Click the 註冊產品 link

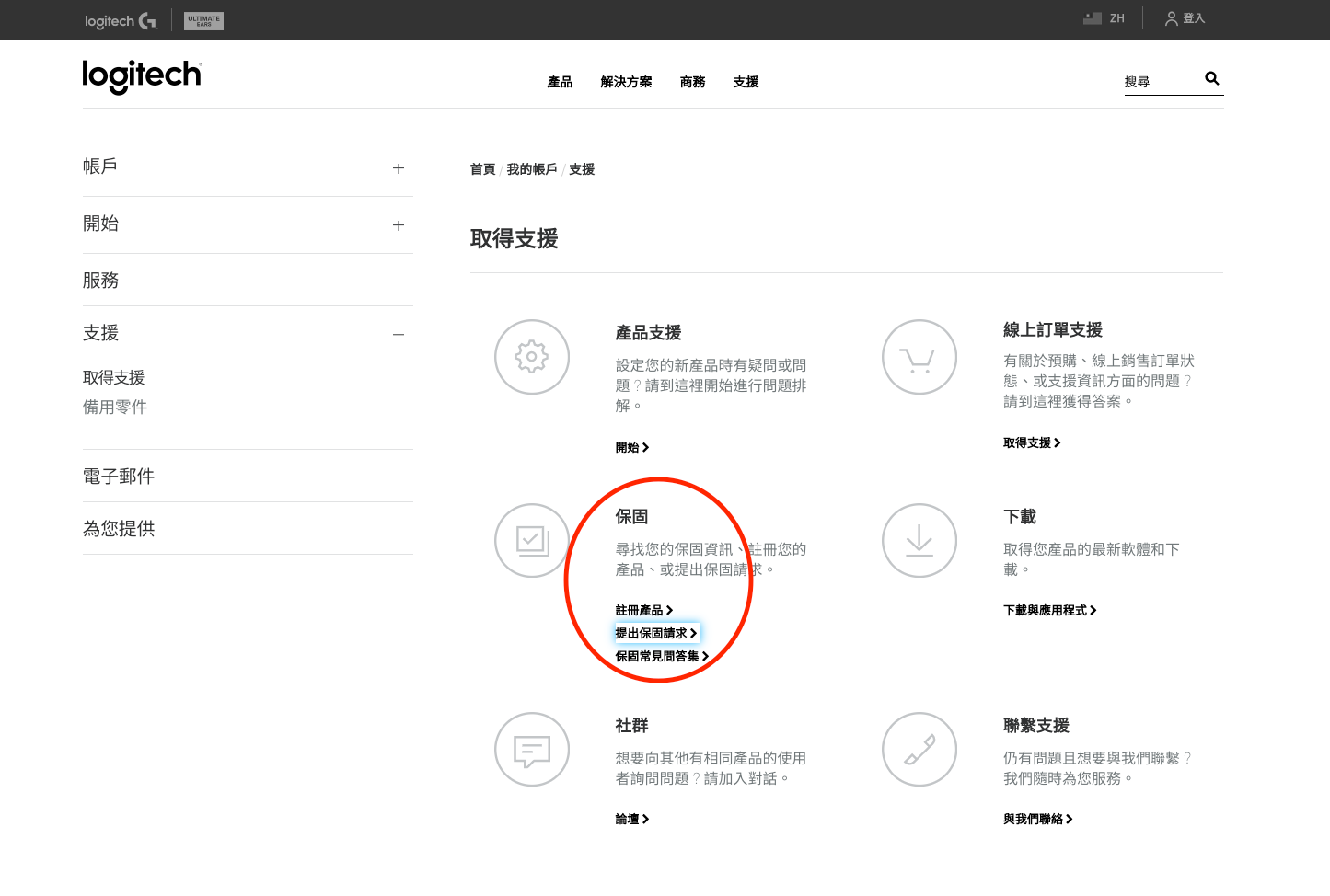[644, 611]
